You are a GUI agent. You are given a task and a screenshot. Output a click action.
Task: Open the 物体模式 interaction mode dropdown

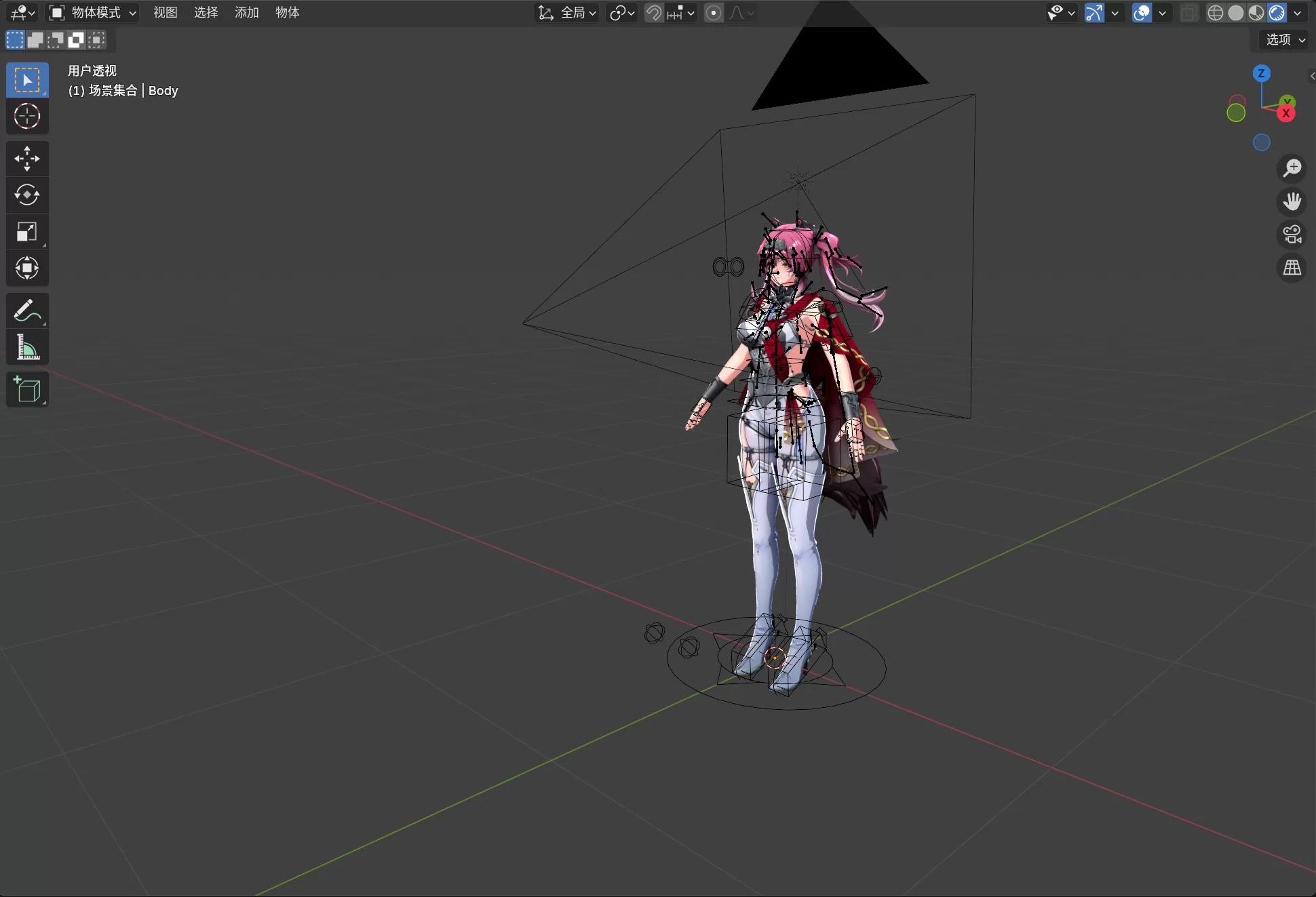pos(93,12)
